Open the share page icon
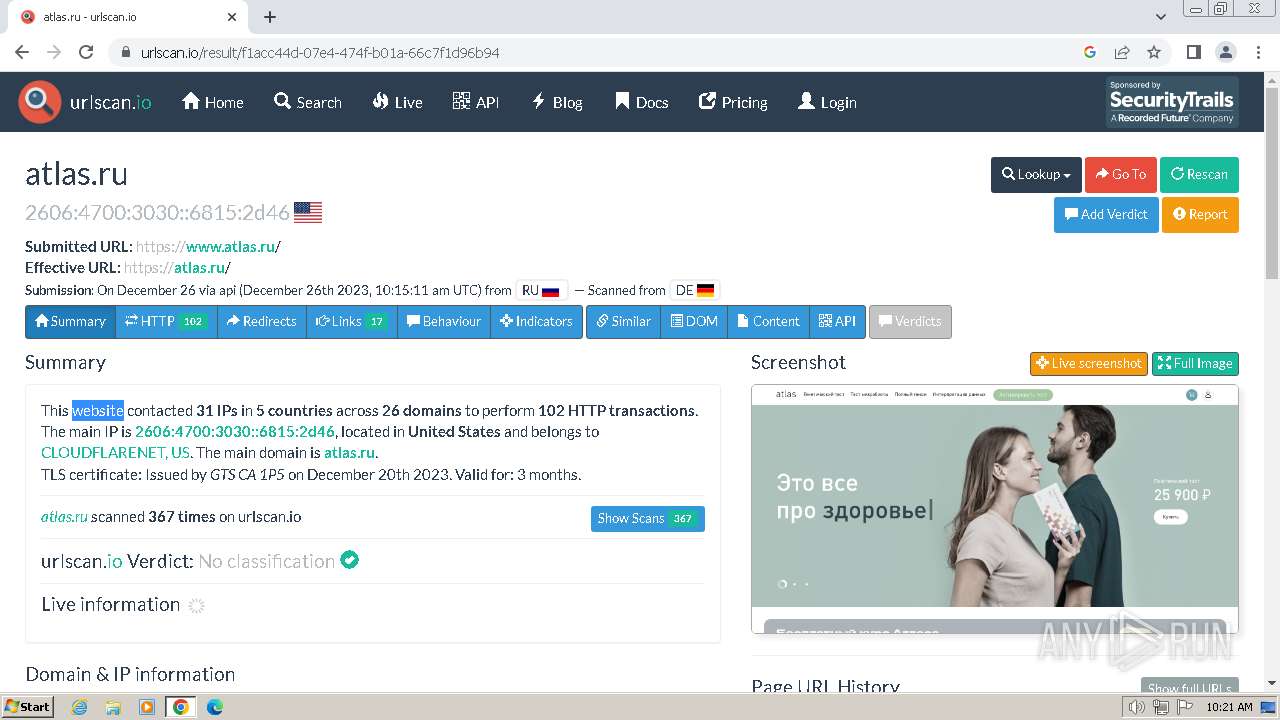 [x=1122, y=52]
